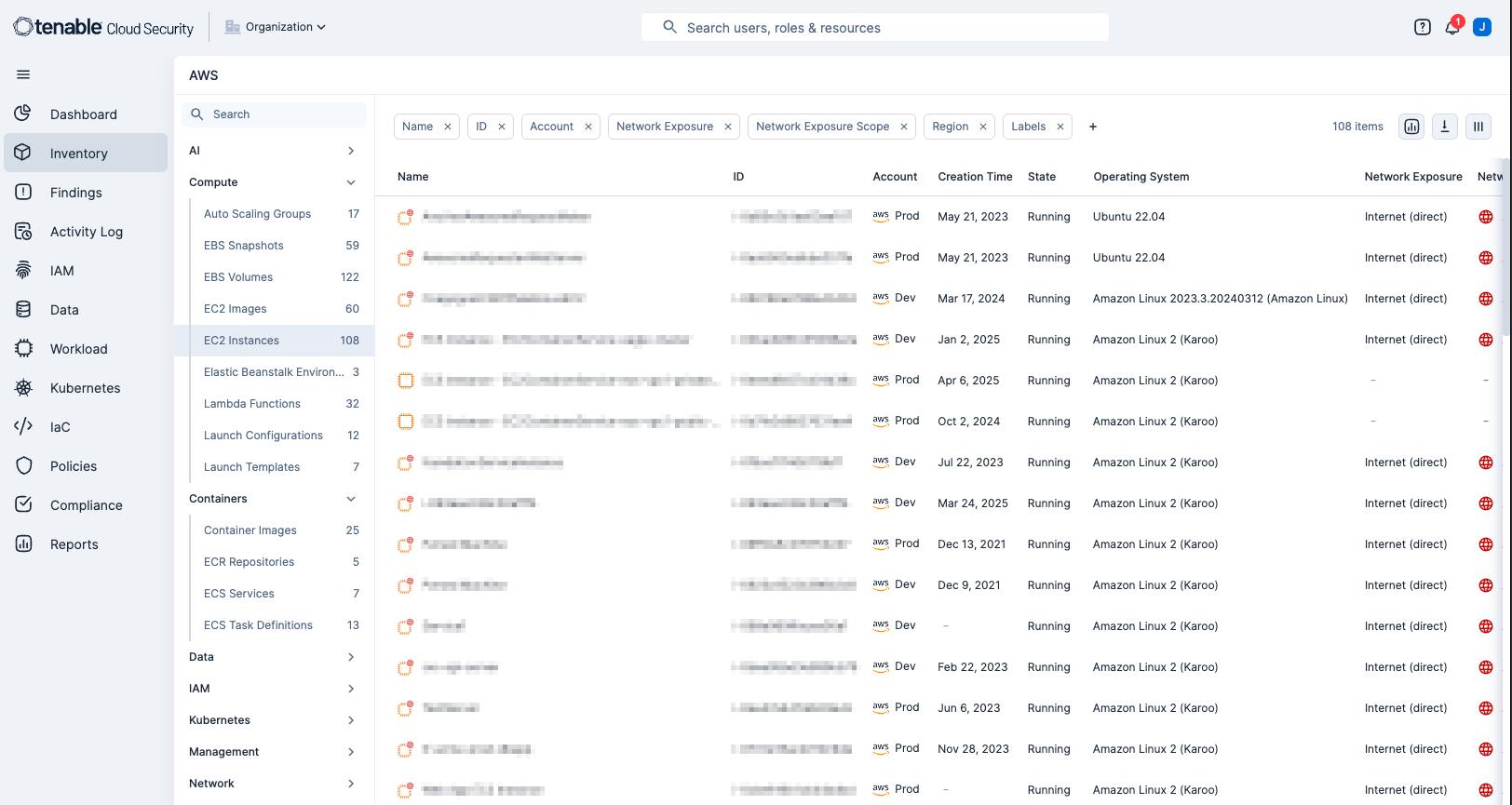Click the export download icon
1512x805 pixels.
pyautogui.click(x=1444, y=127)
